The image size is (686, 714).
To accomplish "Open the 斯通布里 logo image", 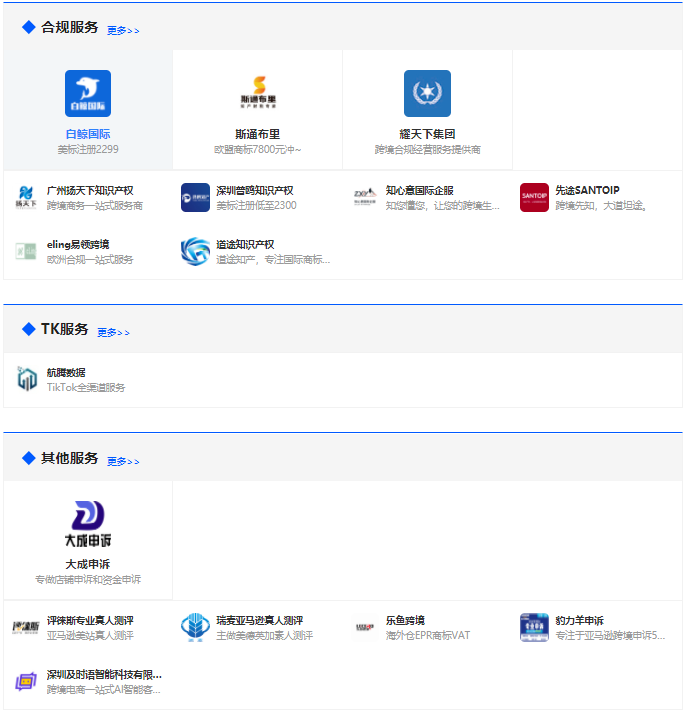I will coord(258,93).
